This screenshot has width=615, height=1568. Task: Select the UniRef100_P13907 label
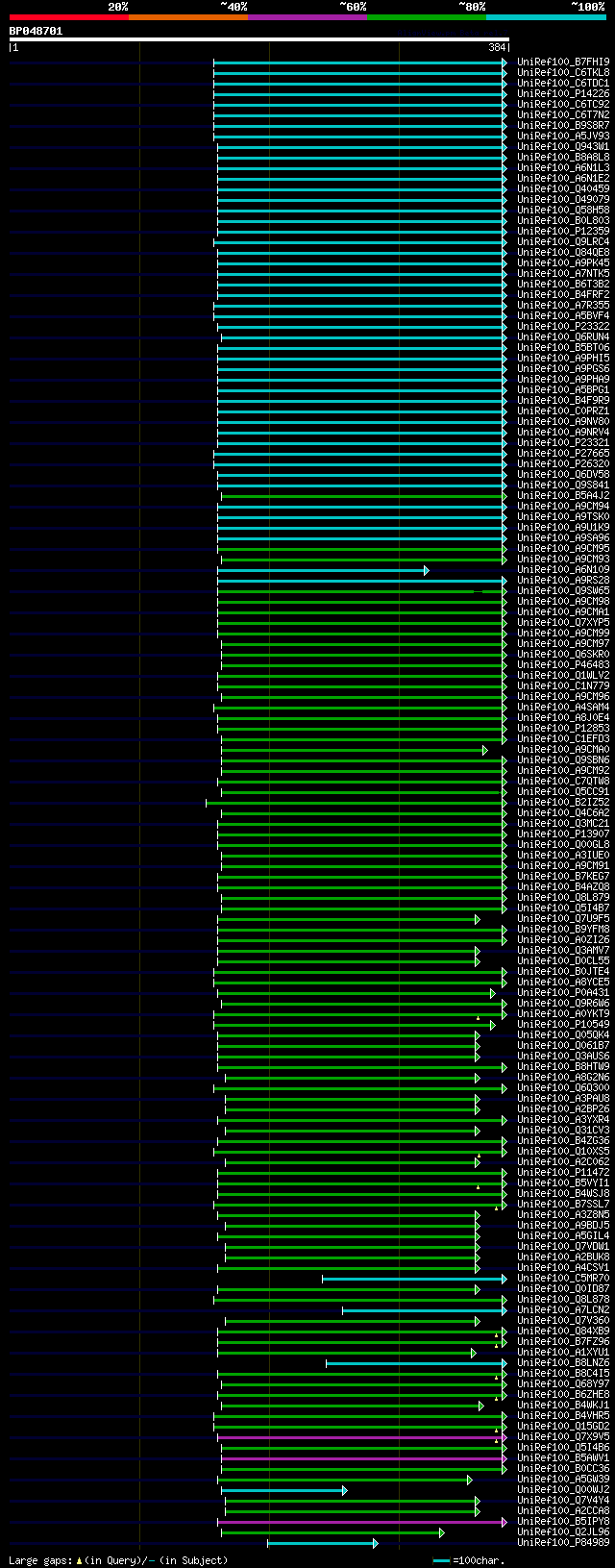(x=563, y=834)
